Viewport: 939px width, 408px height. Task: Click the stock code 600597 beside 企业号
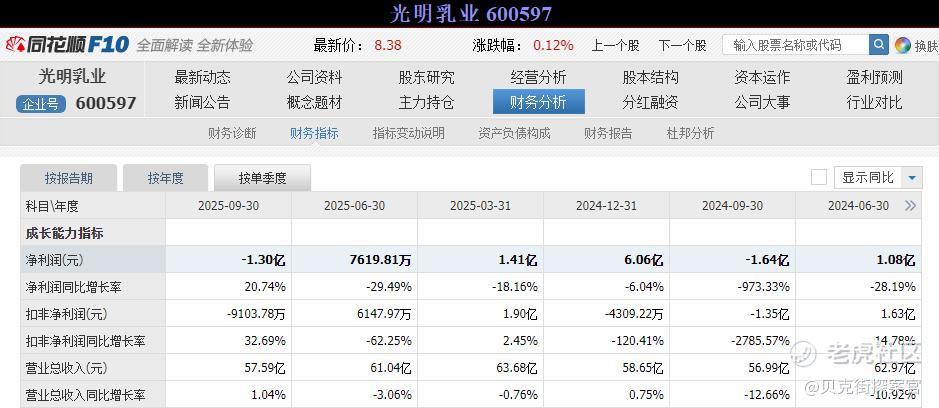(x=106, y=104)
